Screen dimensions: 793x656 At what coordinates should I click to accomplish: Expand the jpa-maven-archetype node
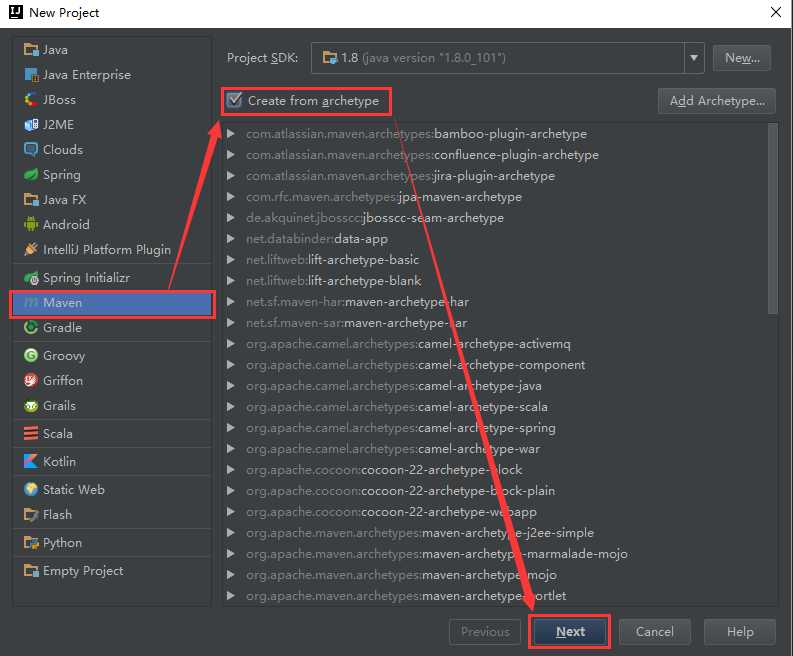[x=231, y=197]
